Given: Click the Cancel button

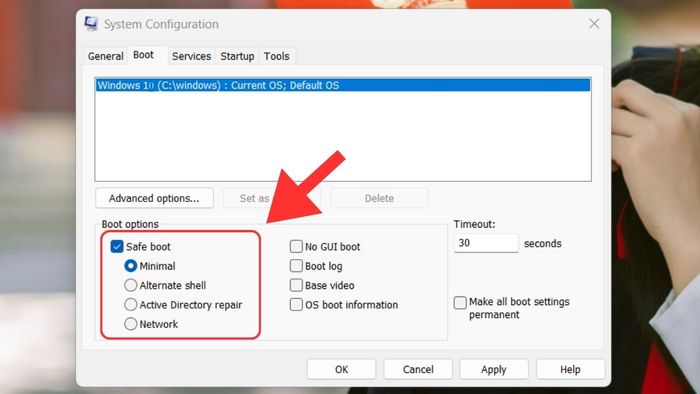Looking at the screenshot, I should (418, 369).
